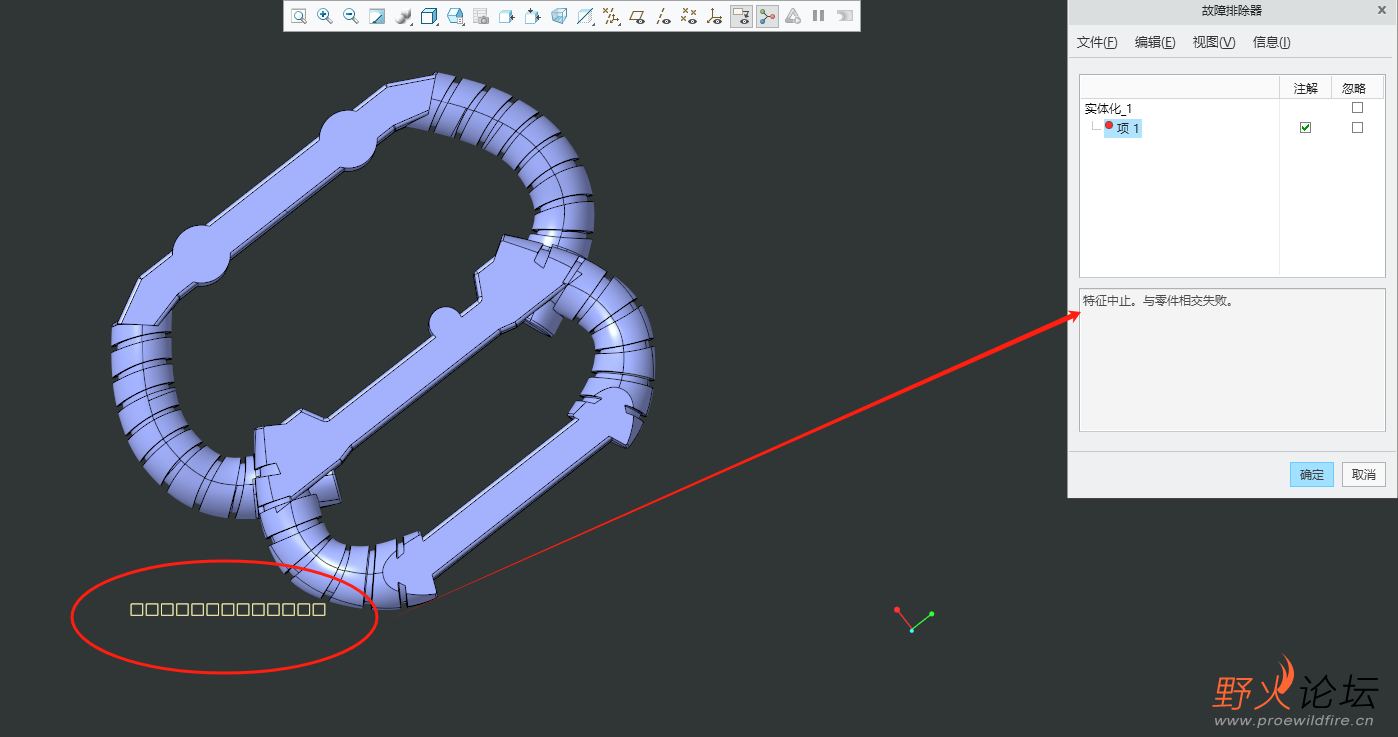Select the Zoom In tool
Screen dimensions: 1398x737
(325, 16)
